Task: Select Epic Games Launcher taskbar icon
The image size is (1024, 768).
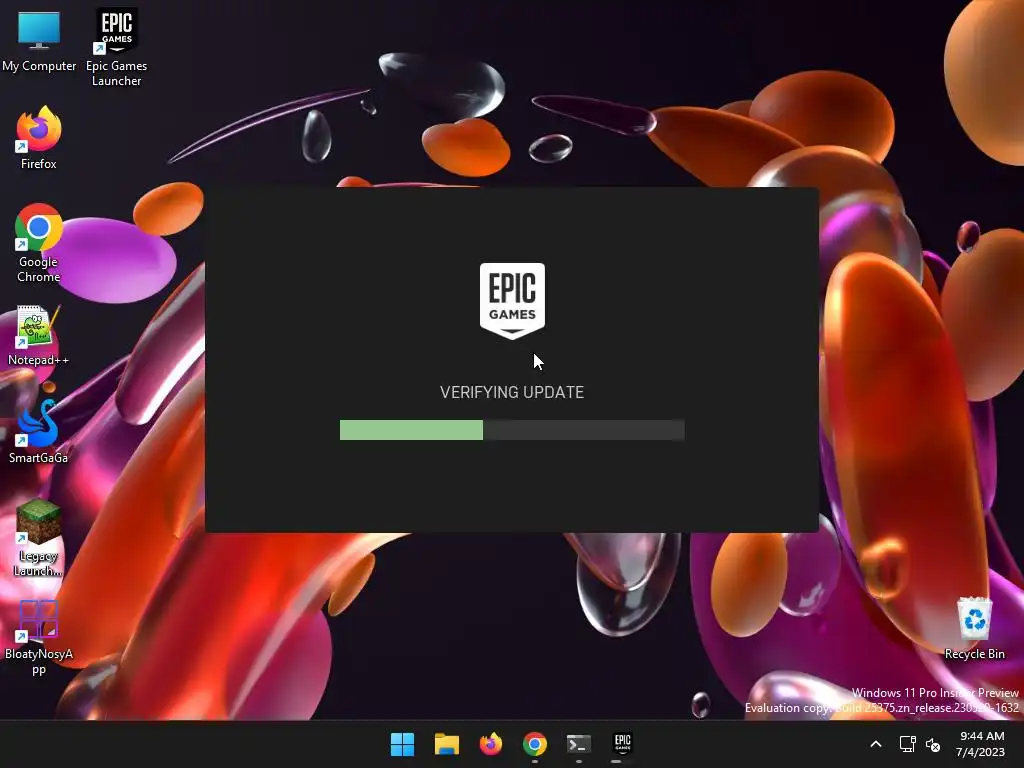Action: pyautogui.click(x=622, y=744)
